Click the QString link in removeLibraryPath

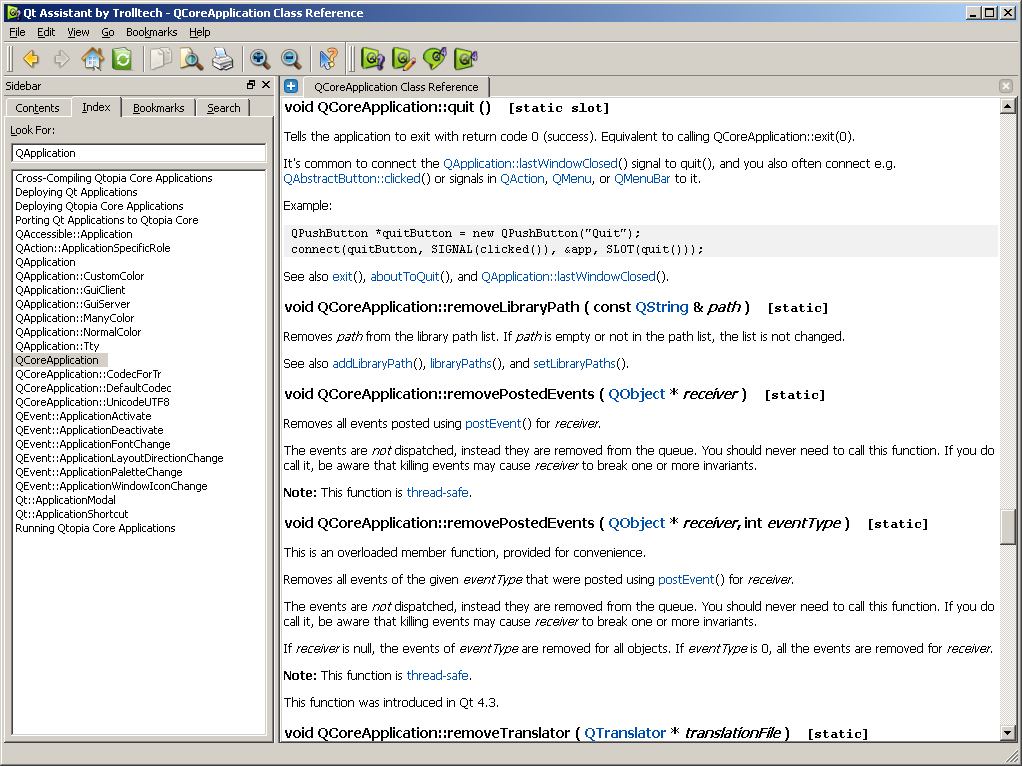coord(662,307)
